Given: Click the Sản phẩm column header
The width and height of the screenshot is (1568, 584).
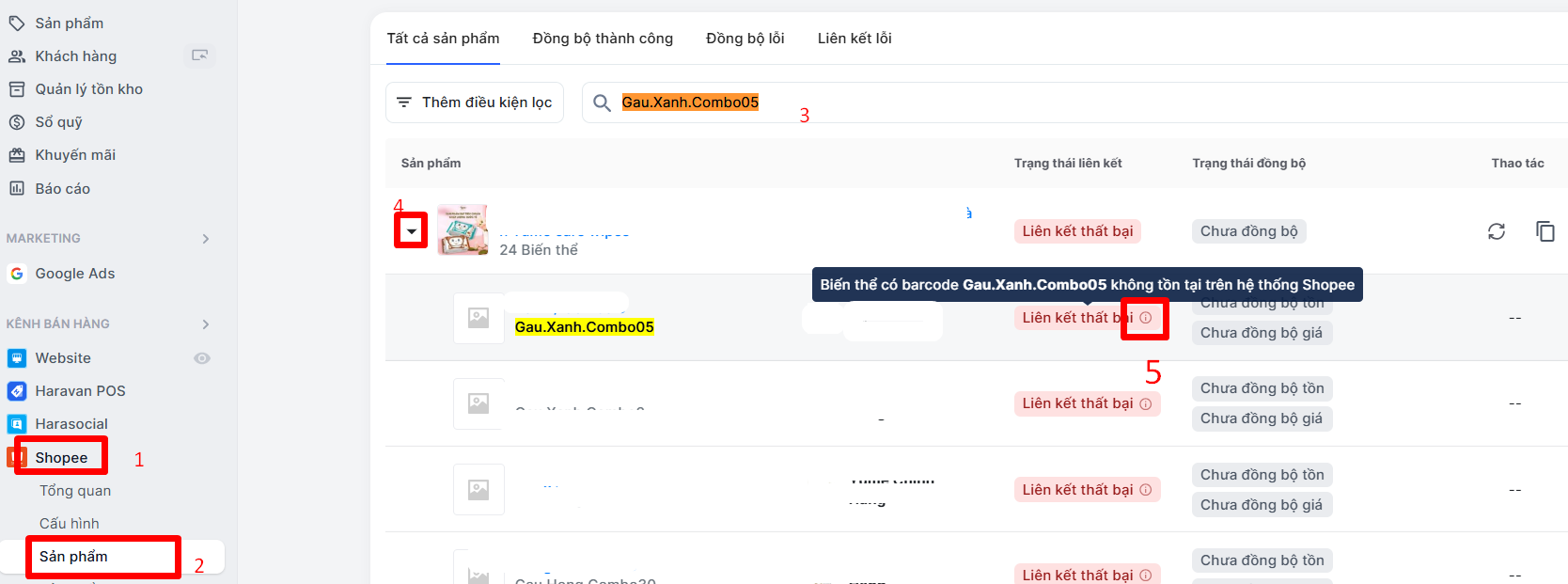Looking at the screenshot, I should 431,164.
